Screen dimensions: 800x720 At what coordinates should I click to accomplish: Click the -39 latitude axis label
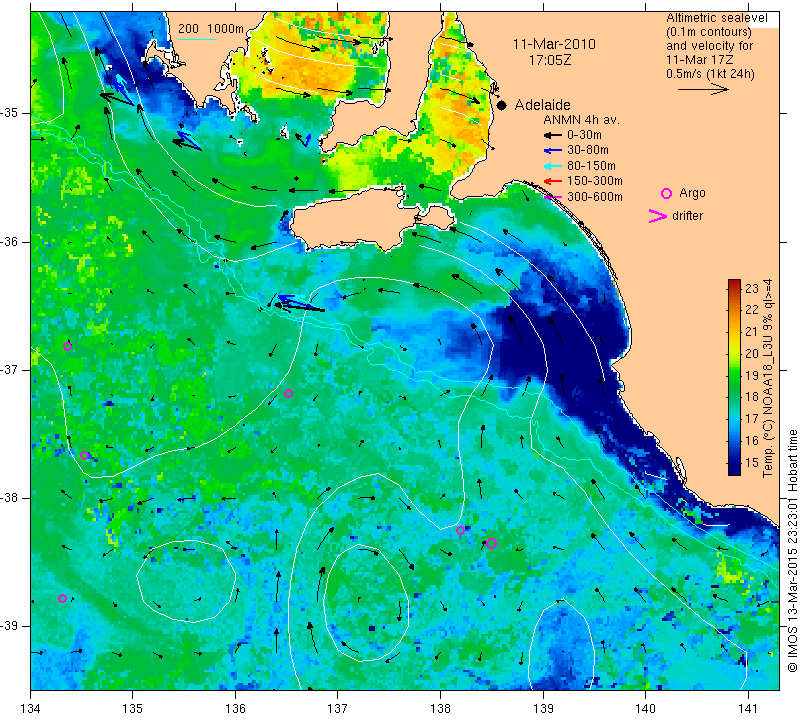pos(10,626)
